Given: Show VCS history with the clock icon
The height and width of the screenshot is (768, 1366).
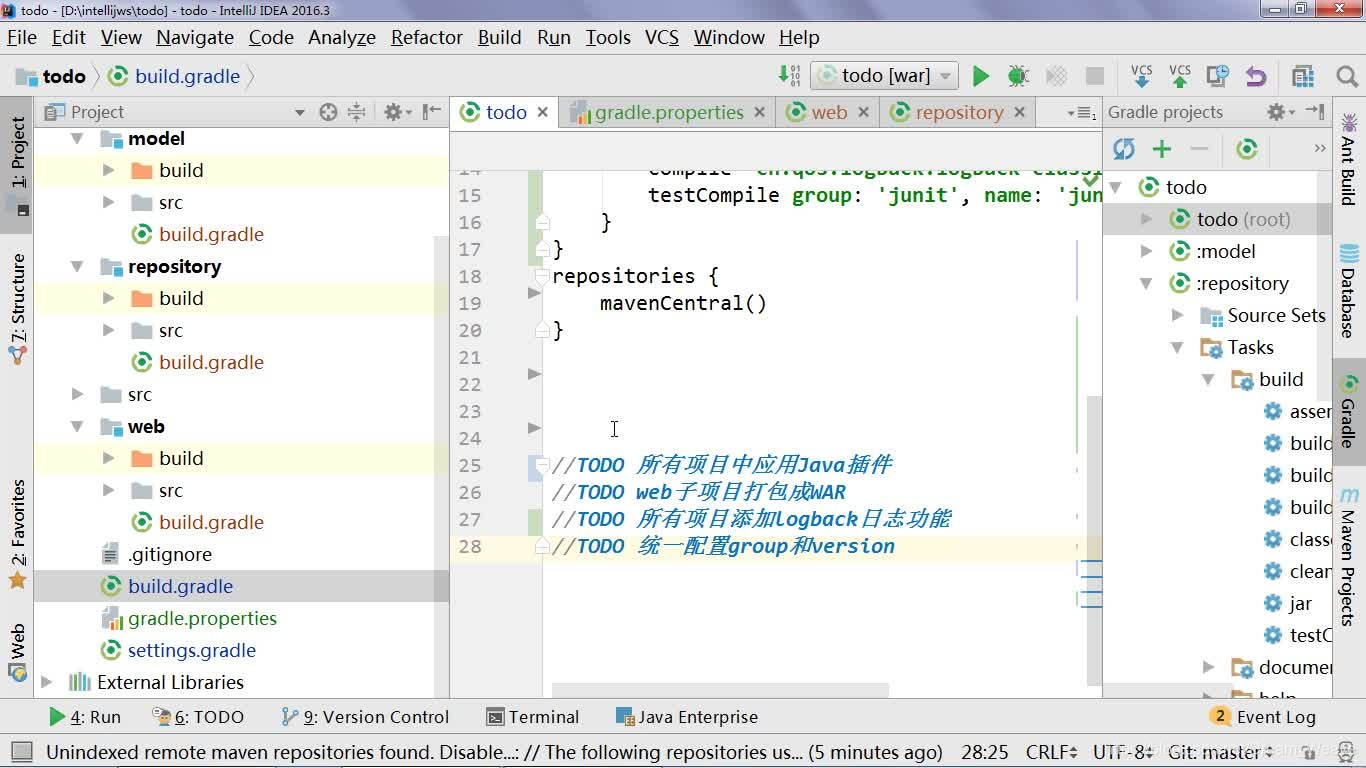Looking at the screenshot, I should 1217,76.
